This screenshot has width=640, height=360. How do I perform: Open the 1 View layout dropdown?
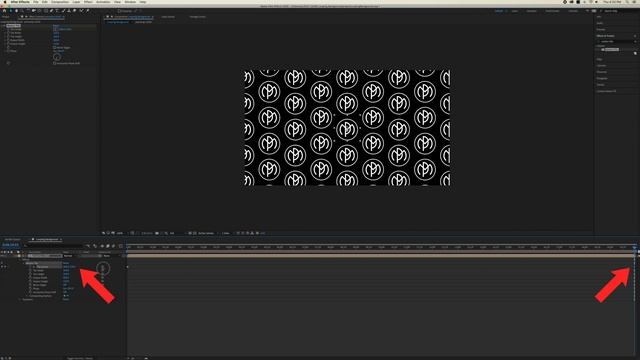[227, 233]
